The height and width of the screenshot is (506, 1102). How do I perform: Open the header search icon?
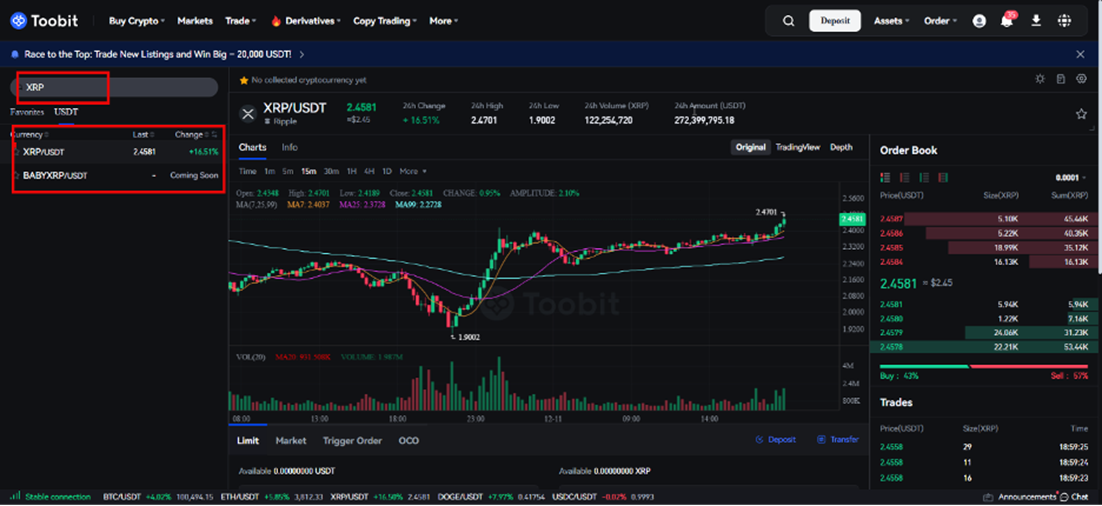789,21
